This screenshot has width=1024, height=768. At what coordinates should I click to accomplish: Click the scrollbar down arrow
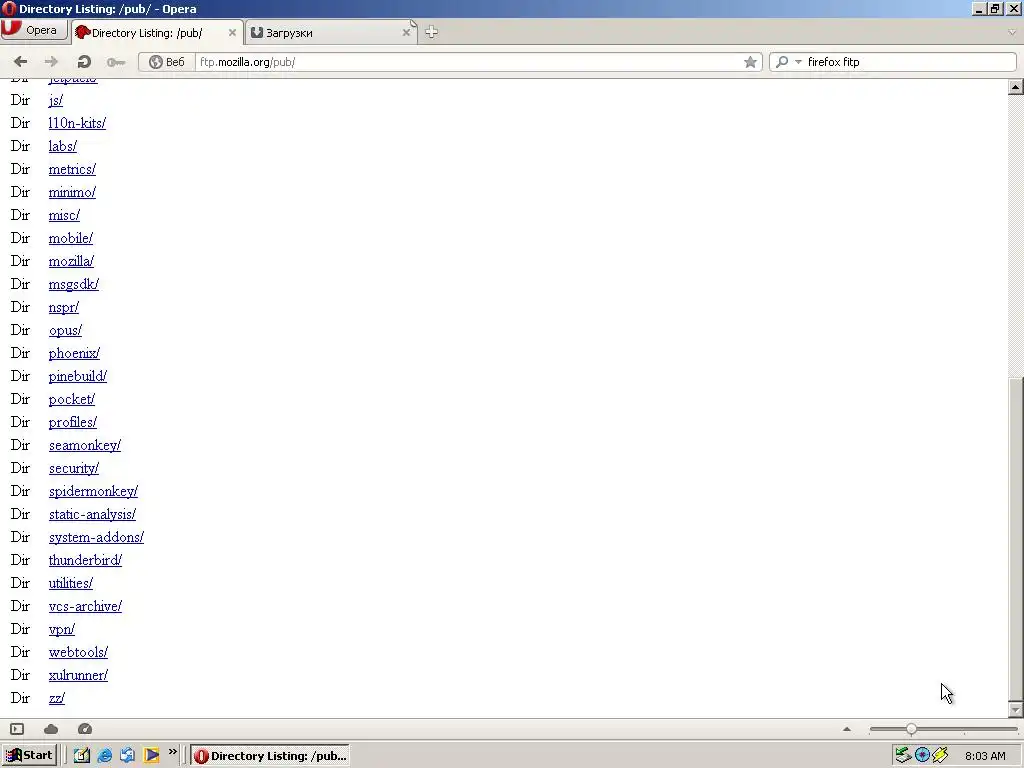[x=1016, y=709]
